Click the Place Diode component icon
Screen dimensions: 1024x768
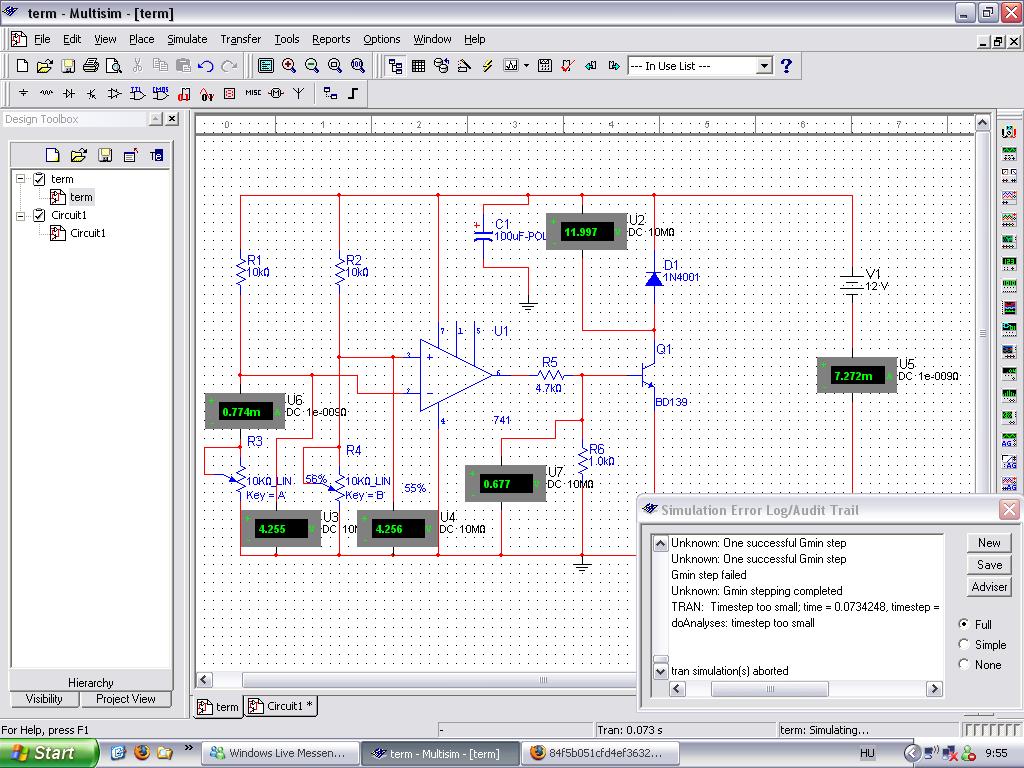pos(69,93)
